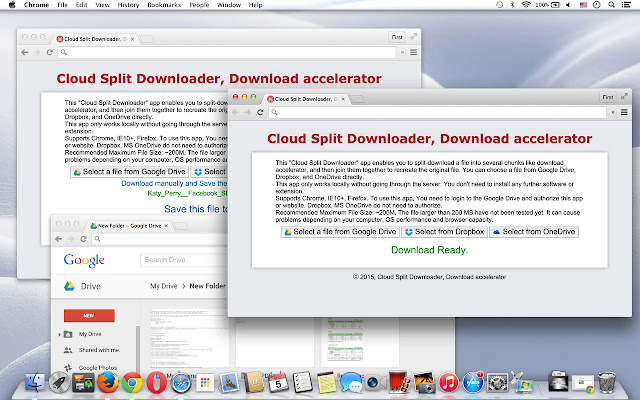The width and height of the screenshot is (640, 400).
Task: Open FaceTime camera icon in Dock
Action: [x=375, y=382]
